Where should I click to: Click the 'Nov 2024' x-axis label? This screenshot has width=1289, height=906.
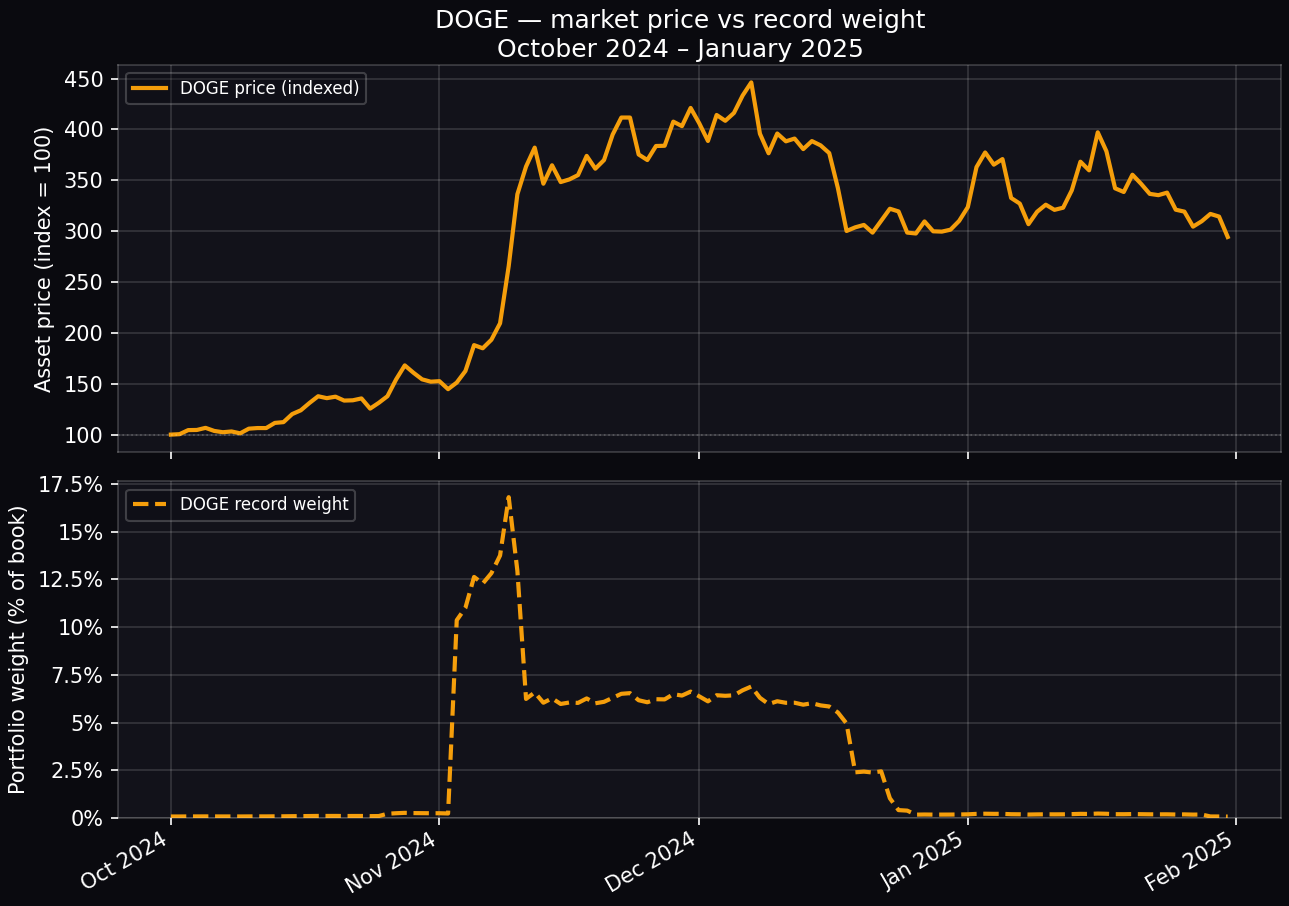[x=392, y=863]
